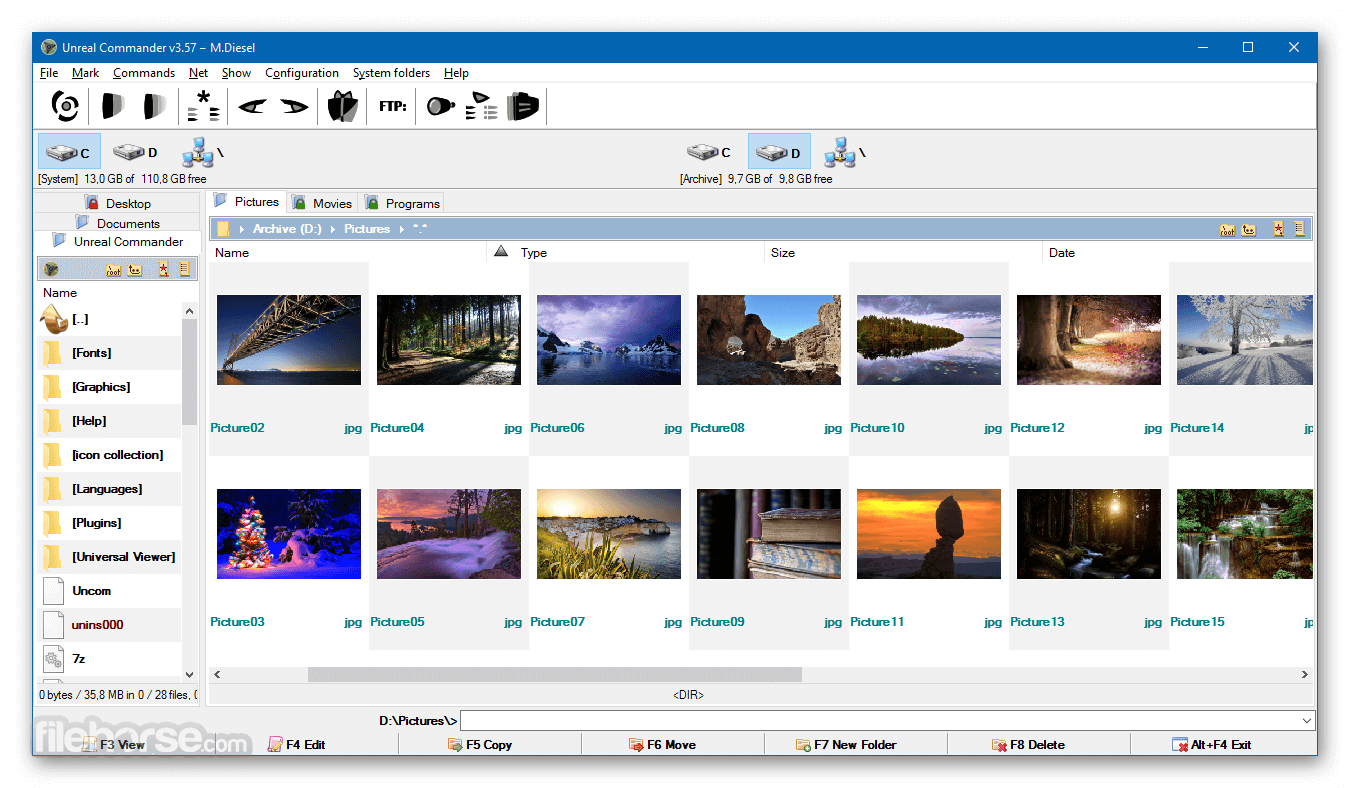Open history list icon in right panel
The height and width of the screenshot is (788, 1350).
pos(1299,229)
